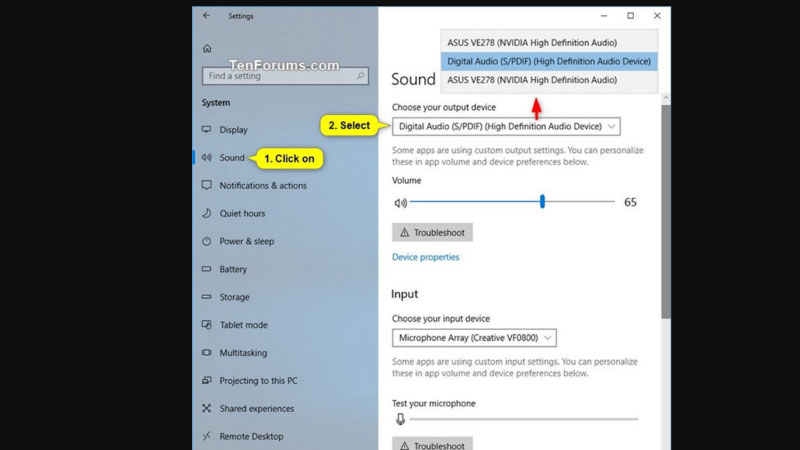Click the Storage drive icon
This screenshot has height=450, width=800.
pos(207,296)
